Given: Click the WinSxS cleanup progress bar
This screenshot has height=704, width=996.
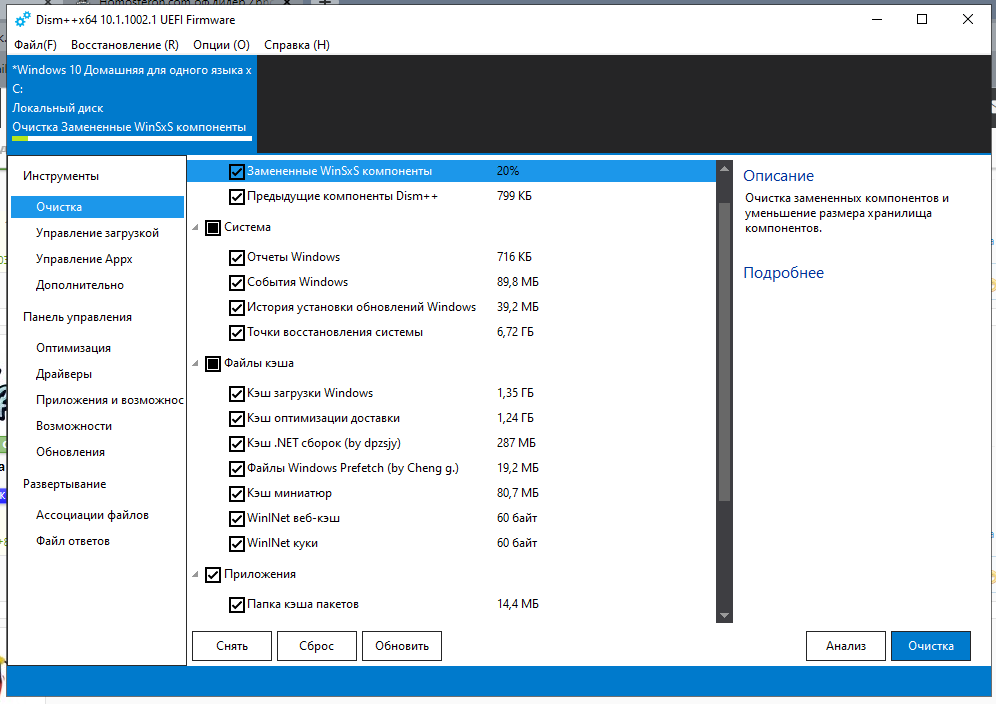Looking at the screenshot, I should point(131,140).
